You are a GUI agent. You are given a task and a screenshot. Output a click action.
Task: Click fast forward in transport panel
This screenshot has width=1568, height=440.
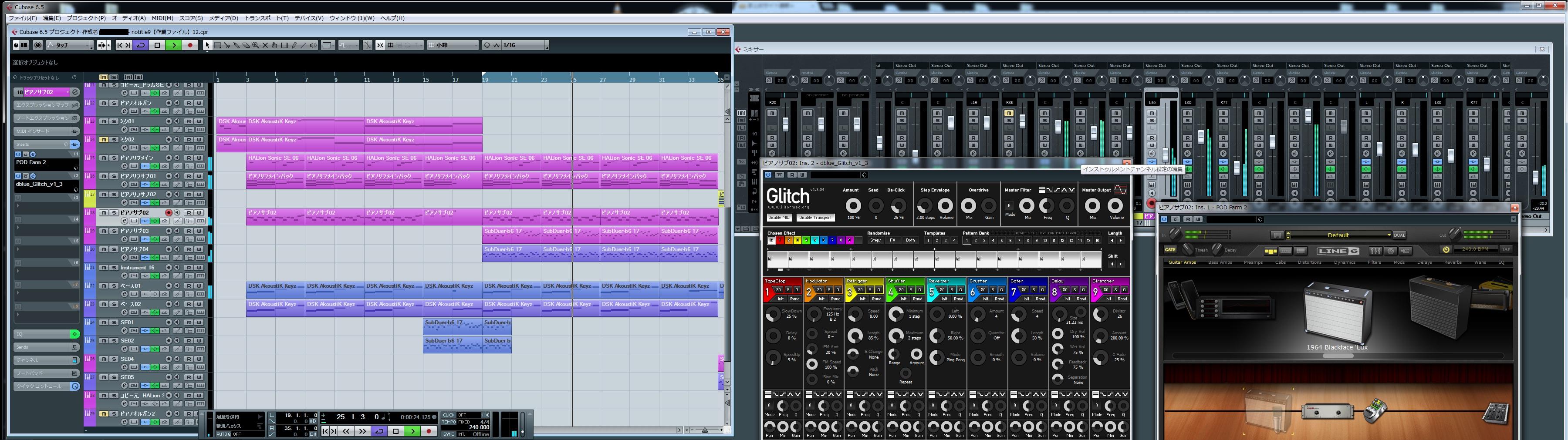362,431
